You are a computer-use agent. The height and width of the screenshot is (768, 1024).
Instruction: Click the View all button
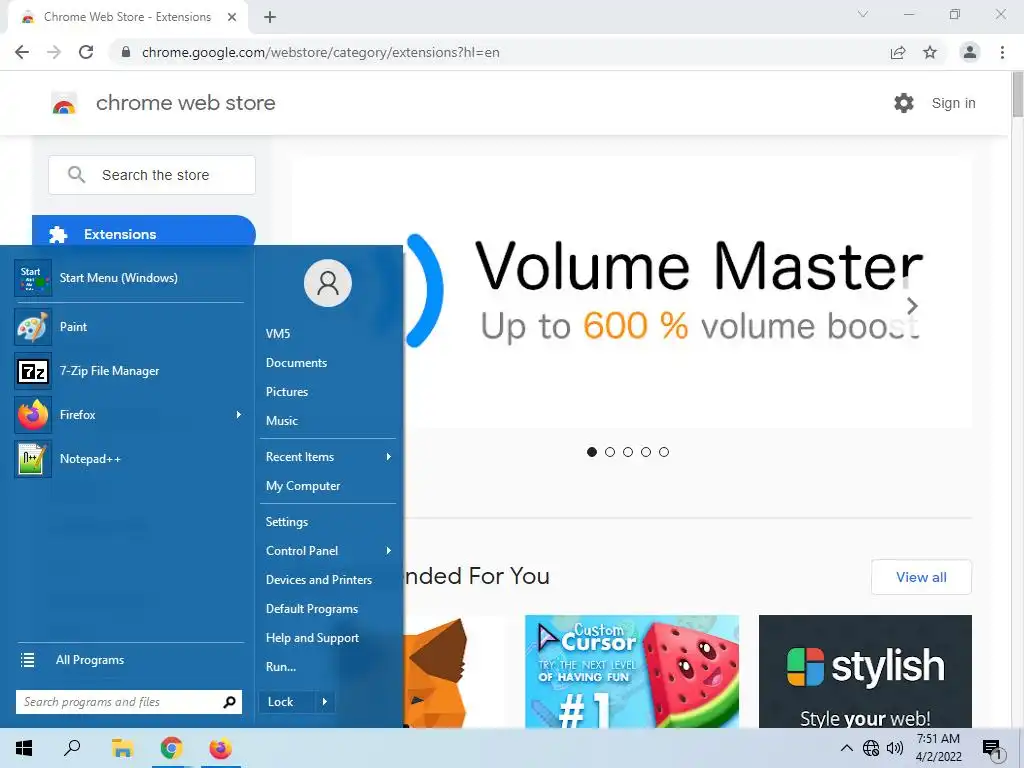[921, 577]
